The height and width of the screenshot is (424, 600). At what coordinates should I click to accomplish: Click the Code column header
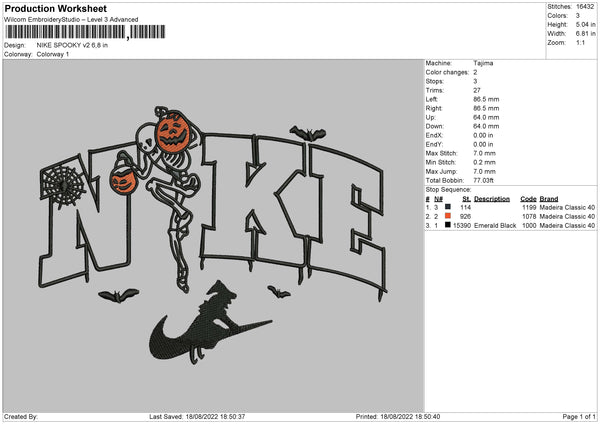528,199
